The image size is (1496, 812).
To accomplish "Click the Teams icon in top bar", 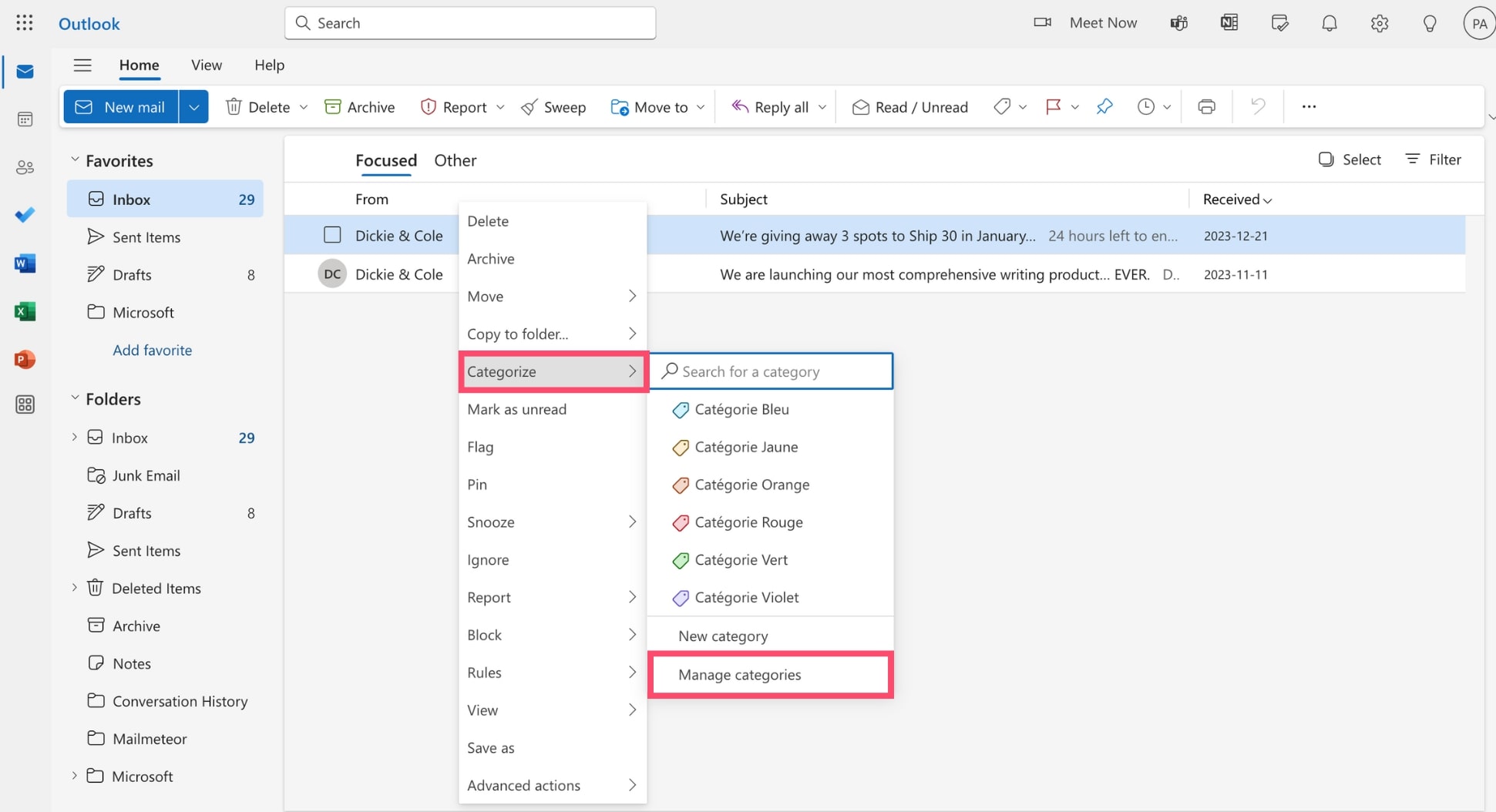I will (x=1178, y=23).
